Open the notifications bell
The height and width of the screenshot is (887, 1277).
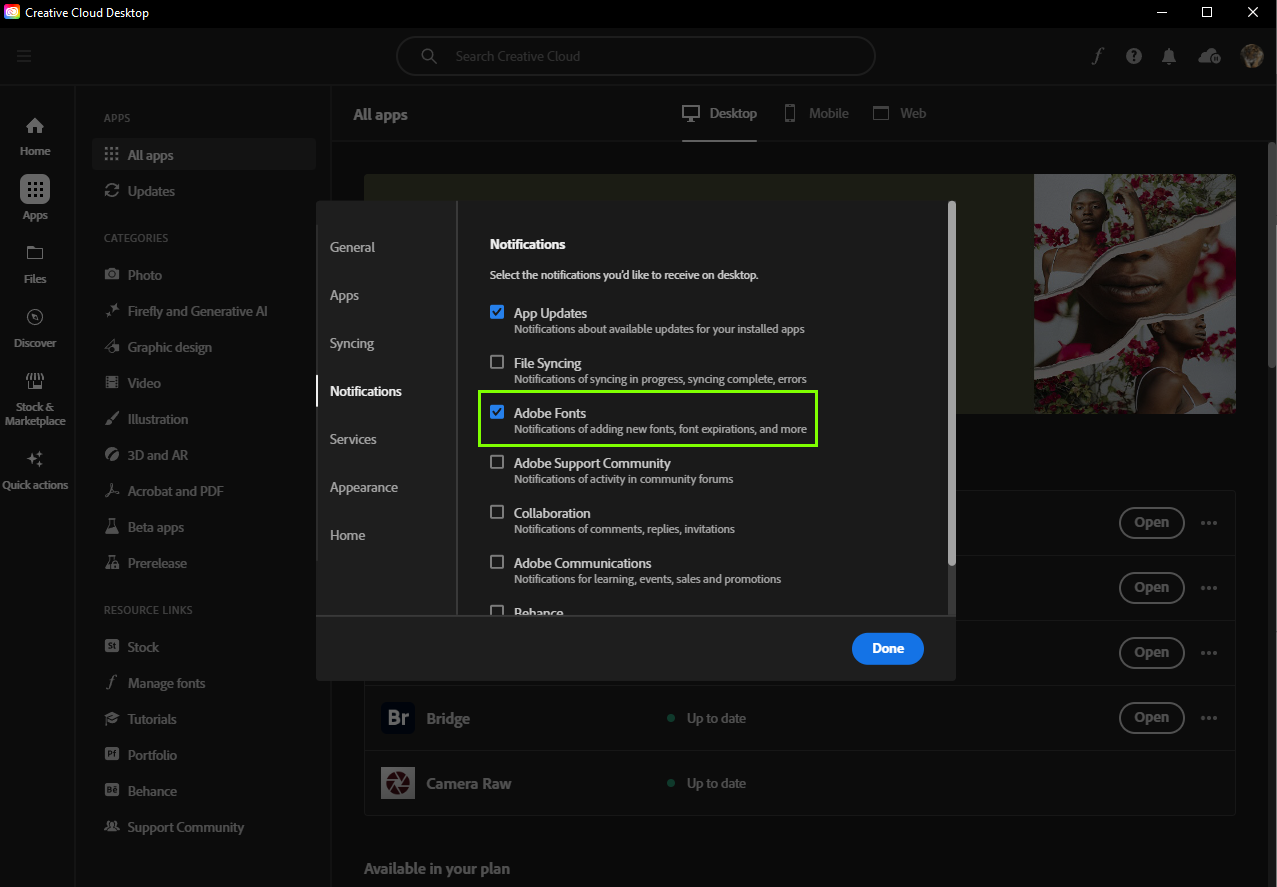(1168, 56)
